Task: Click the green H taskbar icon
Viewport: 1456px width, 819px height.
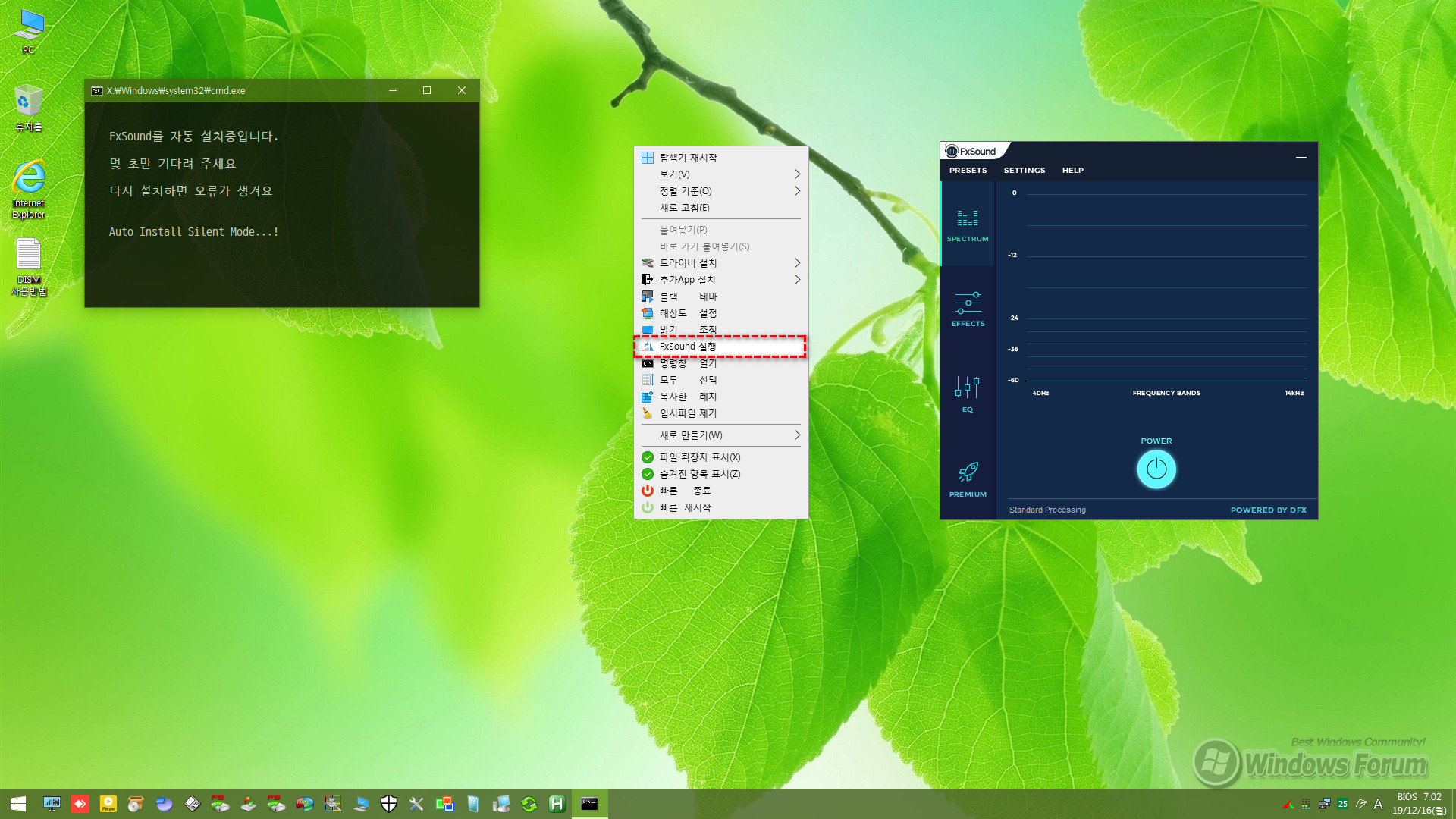Action: point(557,804)
